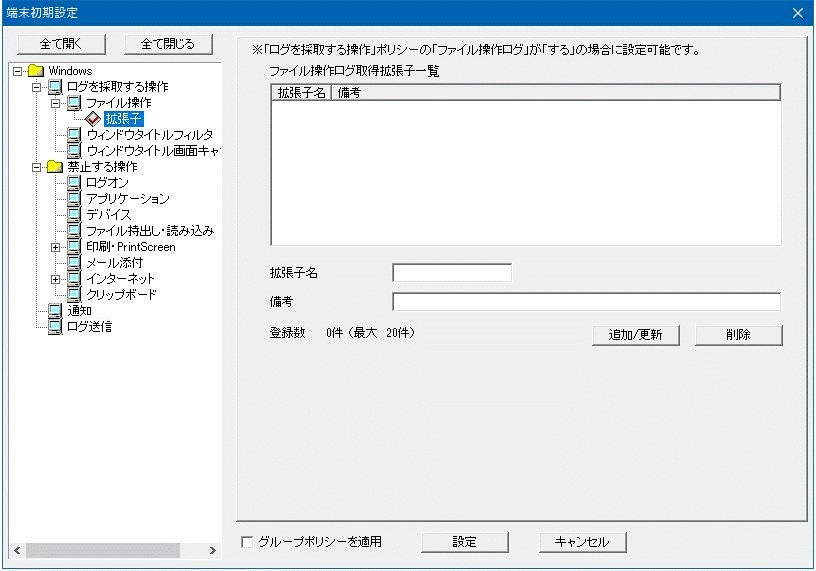Enable the グループポリシーを適用 checkbox

[x=247, y=542]
